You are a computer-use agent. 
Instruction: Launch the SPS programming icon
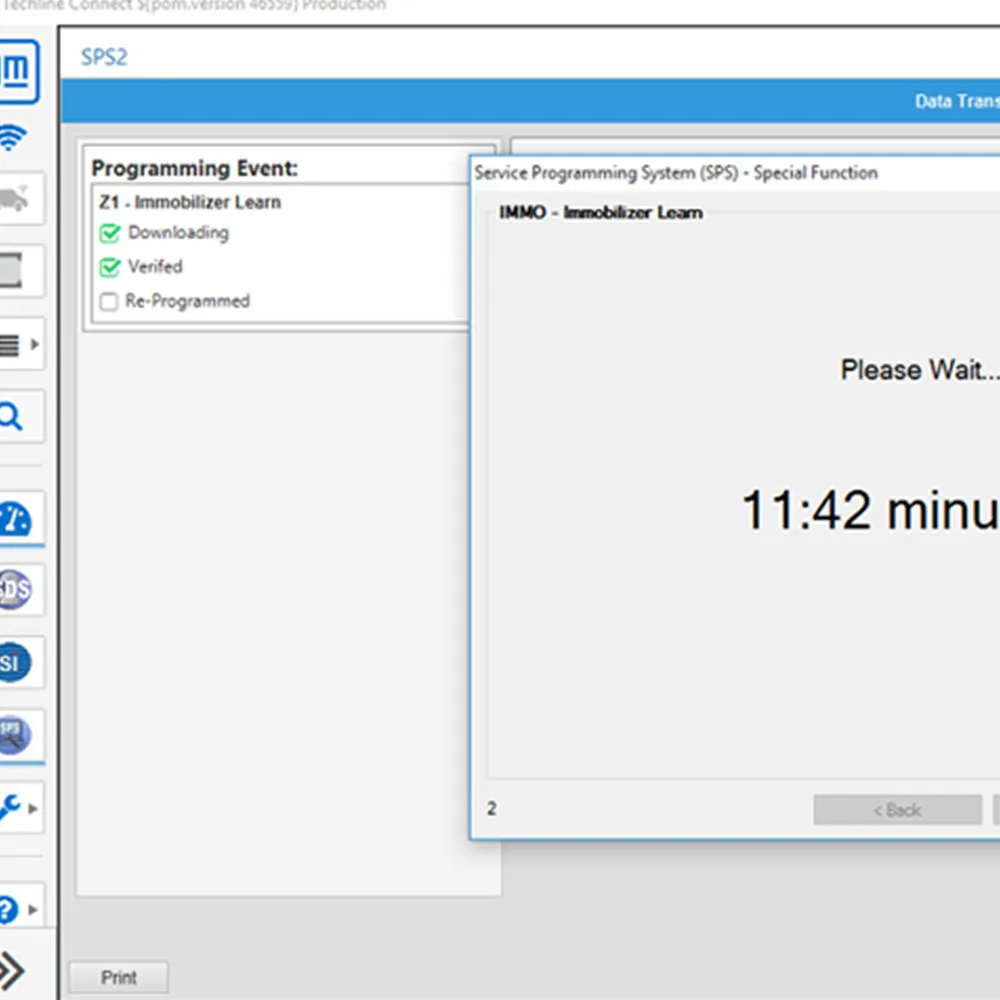click(14, 735)
